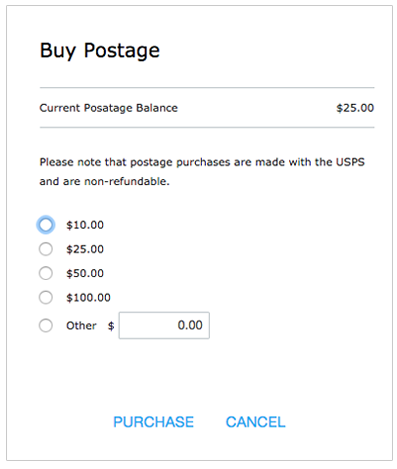Pick the $50.00 radio button
Image resolution: width=397 pixels, height=469 pixels.
coord(46,273)
